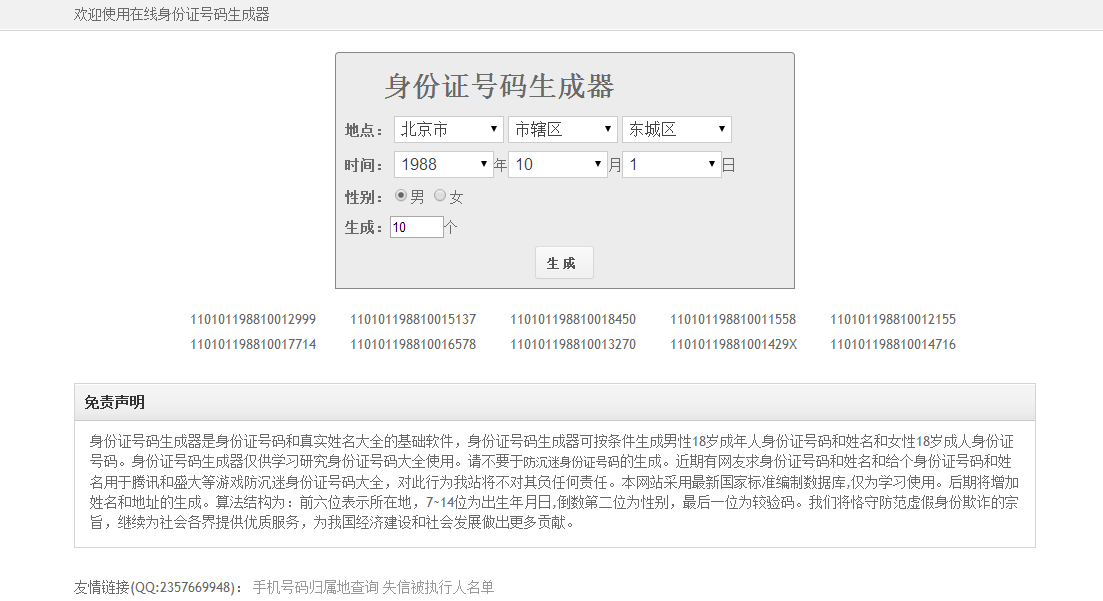This screenshot has height=601, width=1103.
Task: Select the 男 gender radio button
Action: pos(402,196)
